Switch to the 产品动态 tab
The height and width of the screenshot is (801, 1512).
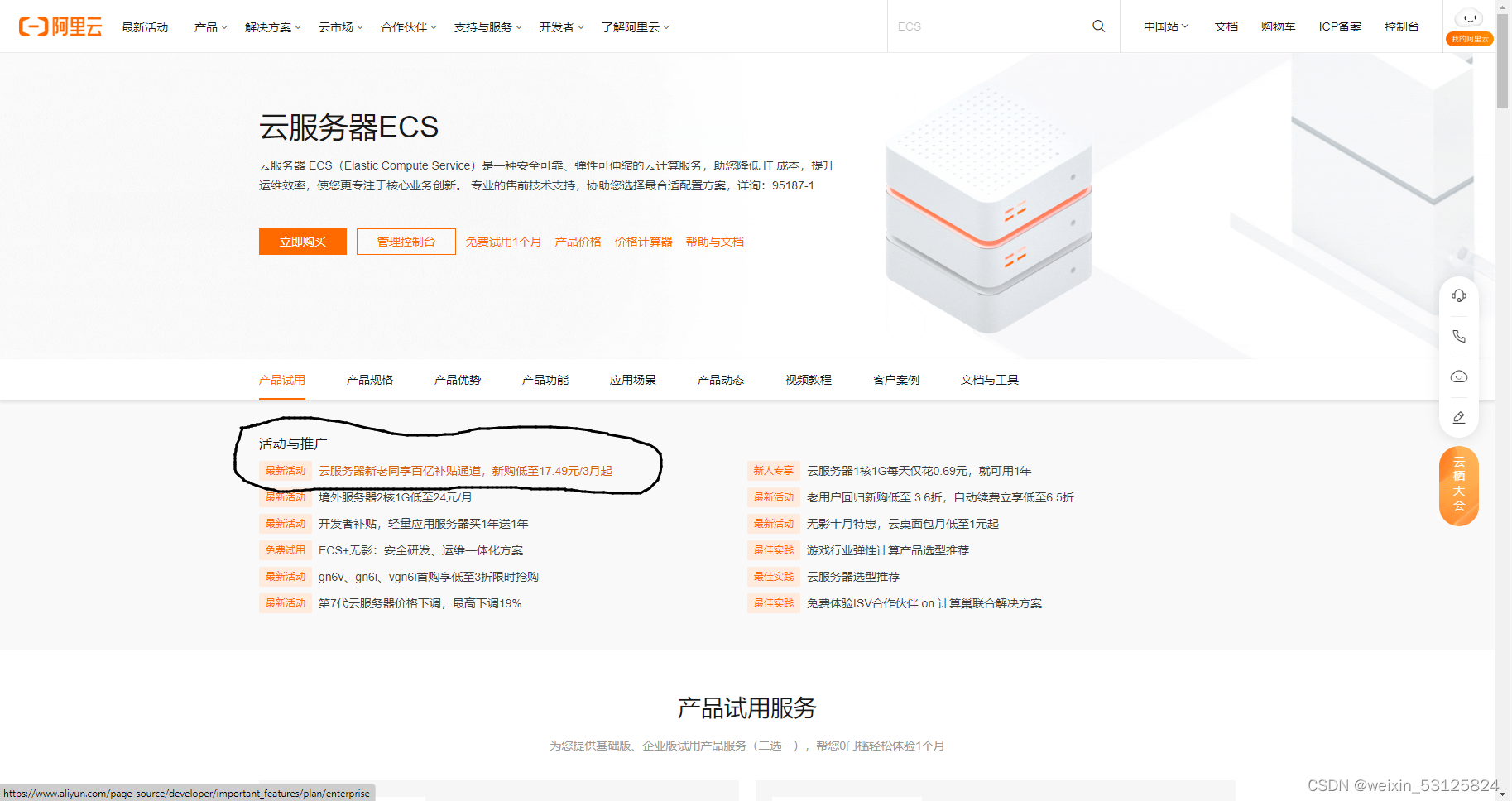coord(721,380)
